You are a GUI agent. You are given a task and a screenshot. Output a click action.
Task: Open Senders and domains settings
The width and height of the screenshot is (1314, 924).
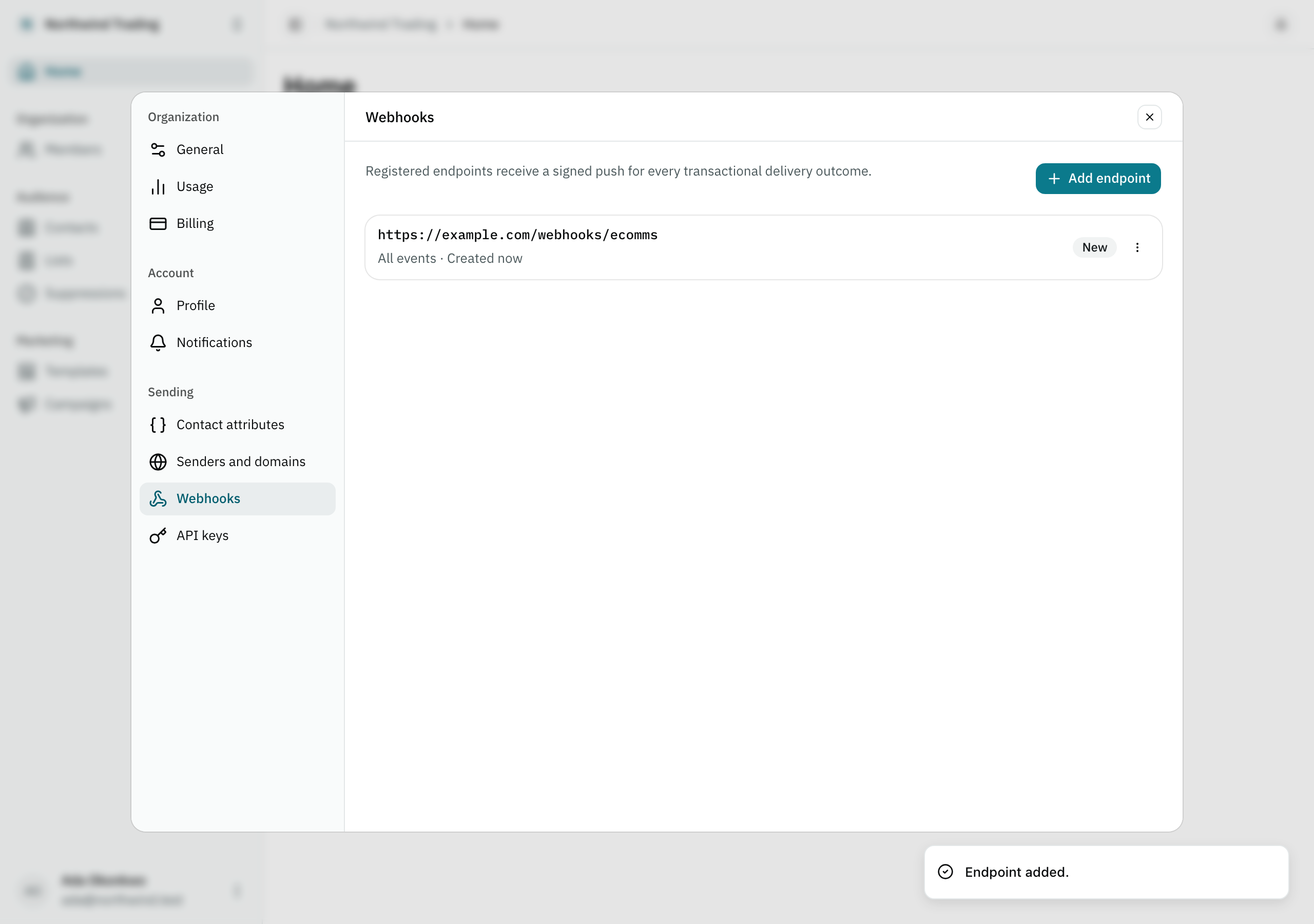click(x=237, y=461)
